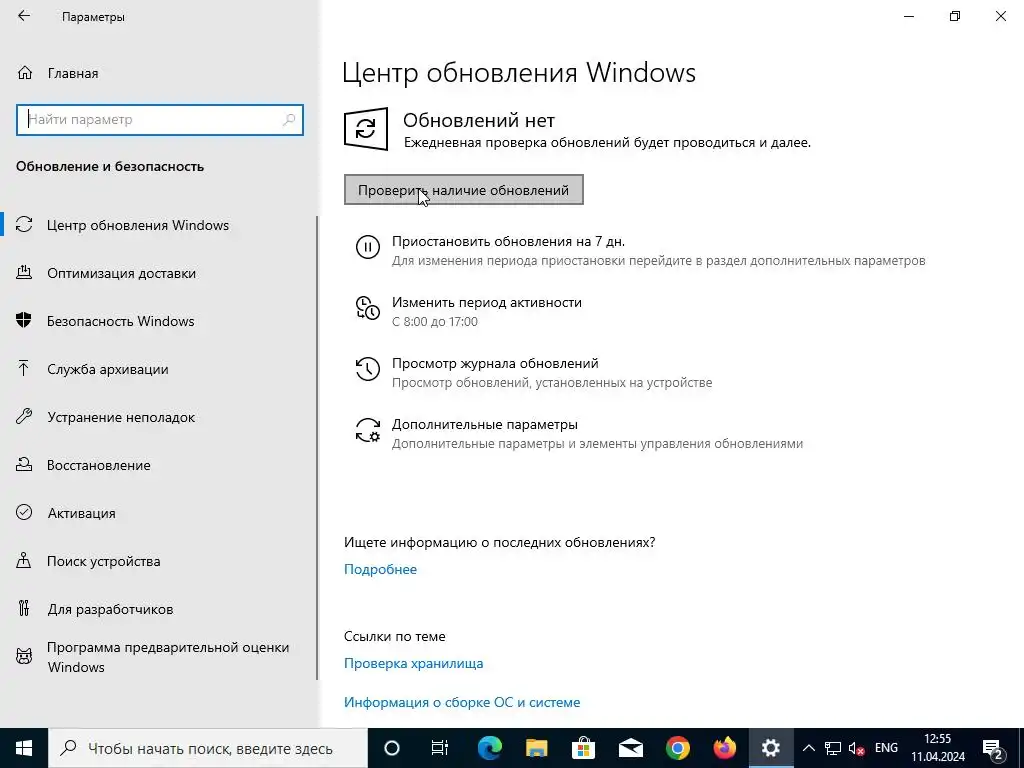Screen dimensions: 1024x768
Task: Open the Windows Start menu
Action: [24, 748]
